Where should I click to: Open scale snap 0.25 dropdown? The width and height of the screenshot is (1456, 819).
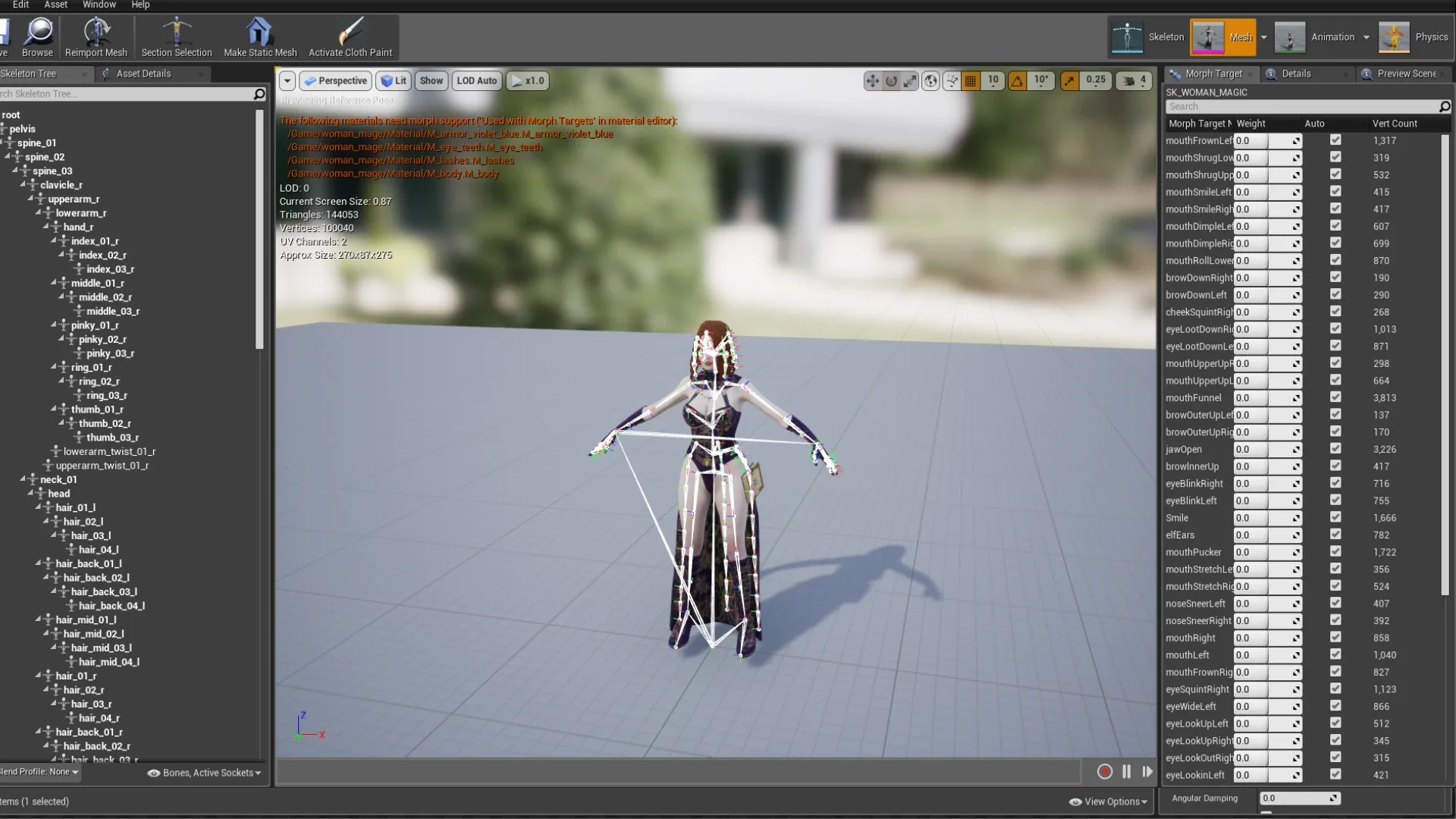[x=1095, y=80]
